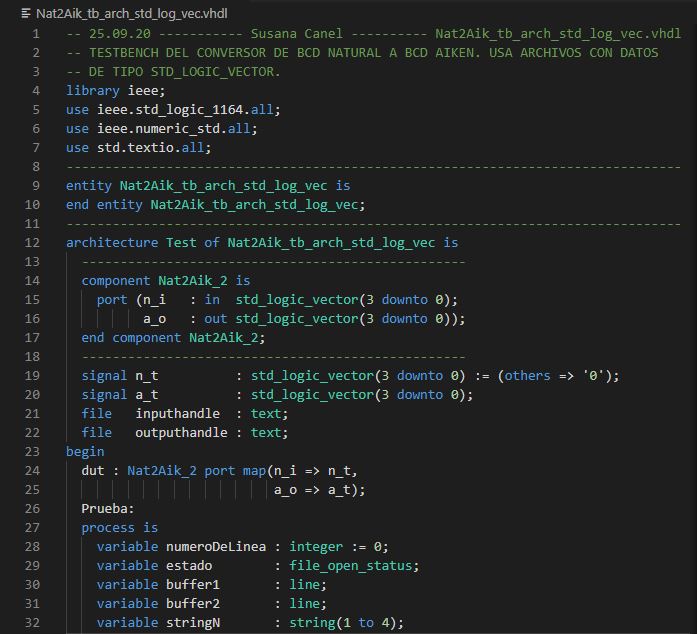Image resolution: width=697 pixels, height=634 pixels.
Task: Click the 'begin' keyword on line 23
Action: (85, 451)
